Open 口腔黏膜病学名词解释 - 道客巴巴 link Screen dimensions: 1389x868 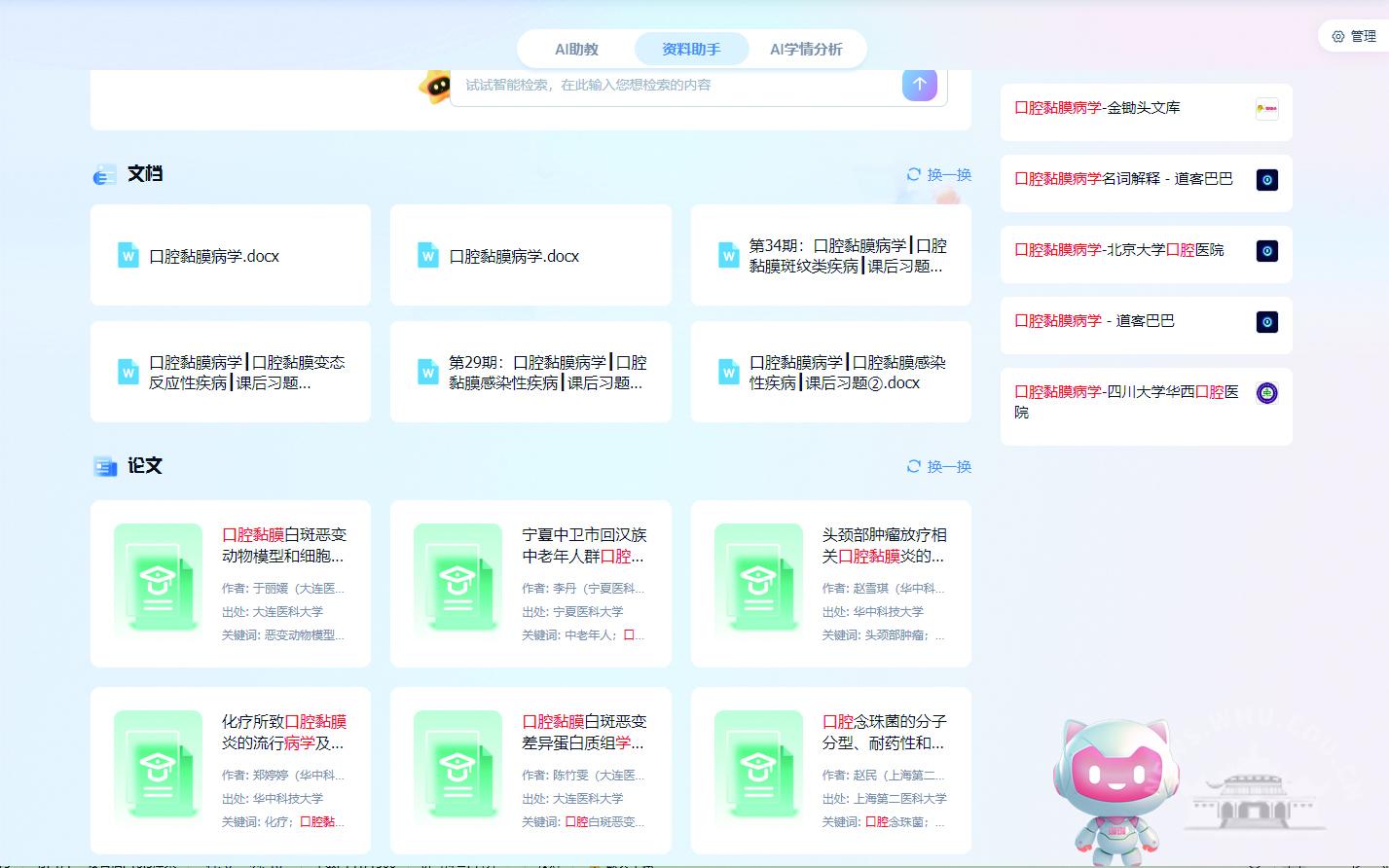coord(1123,179)
